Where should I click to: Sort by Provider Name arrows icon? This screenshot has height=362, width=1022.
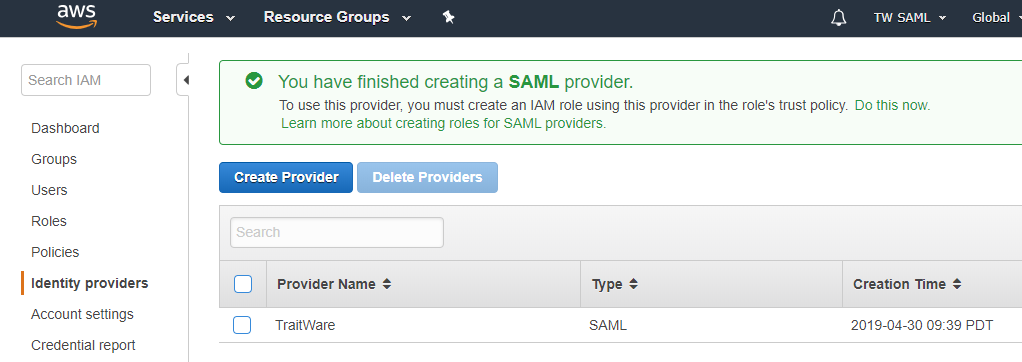pos(387,284)
